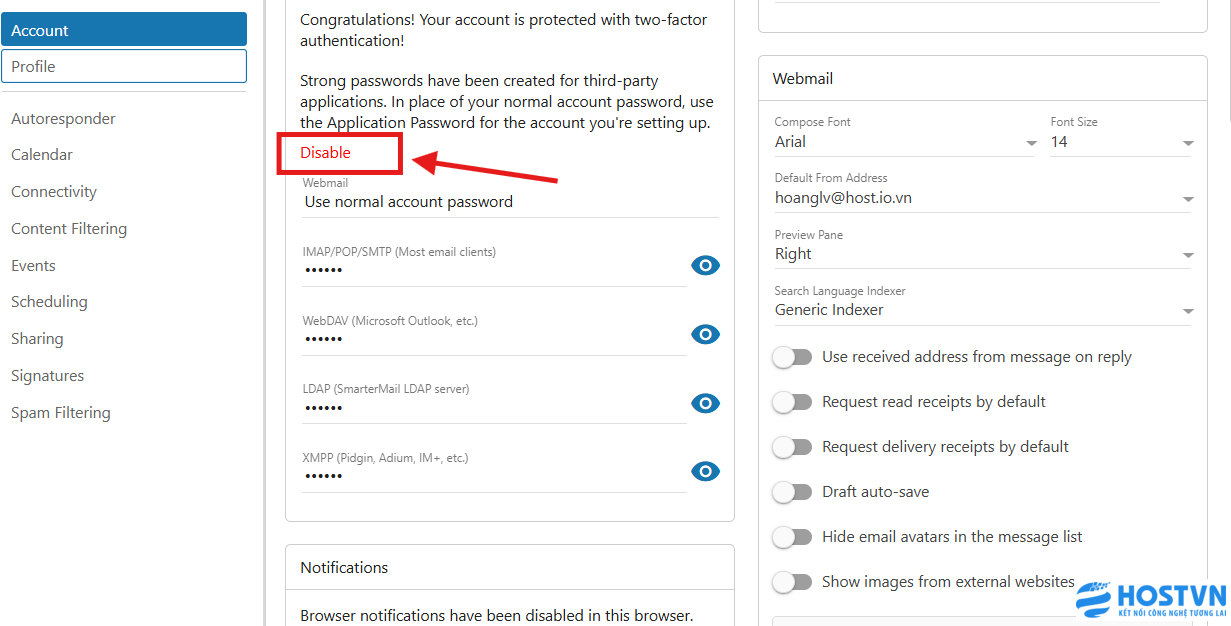Click Disable two-factor authentication link
This screenshot has height=626, width=1231.
tap(326, 153)
